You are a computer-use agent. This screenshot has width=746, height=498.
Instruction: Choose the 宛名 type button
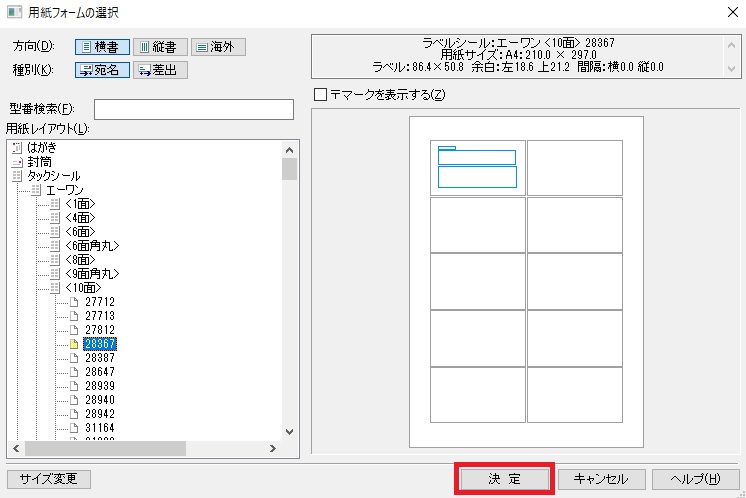point(101,70)
